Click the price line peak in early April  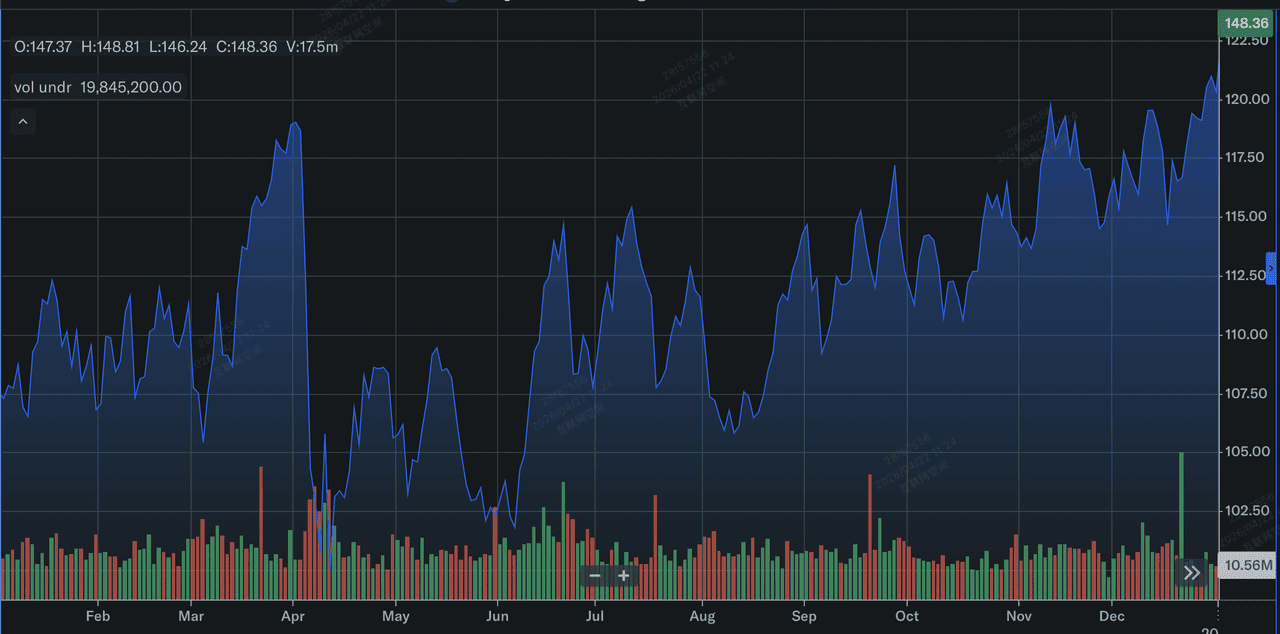[x=294, y=123]
